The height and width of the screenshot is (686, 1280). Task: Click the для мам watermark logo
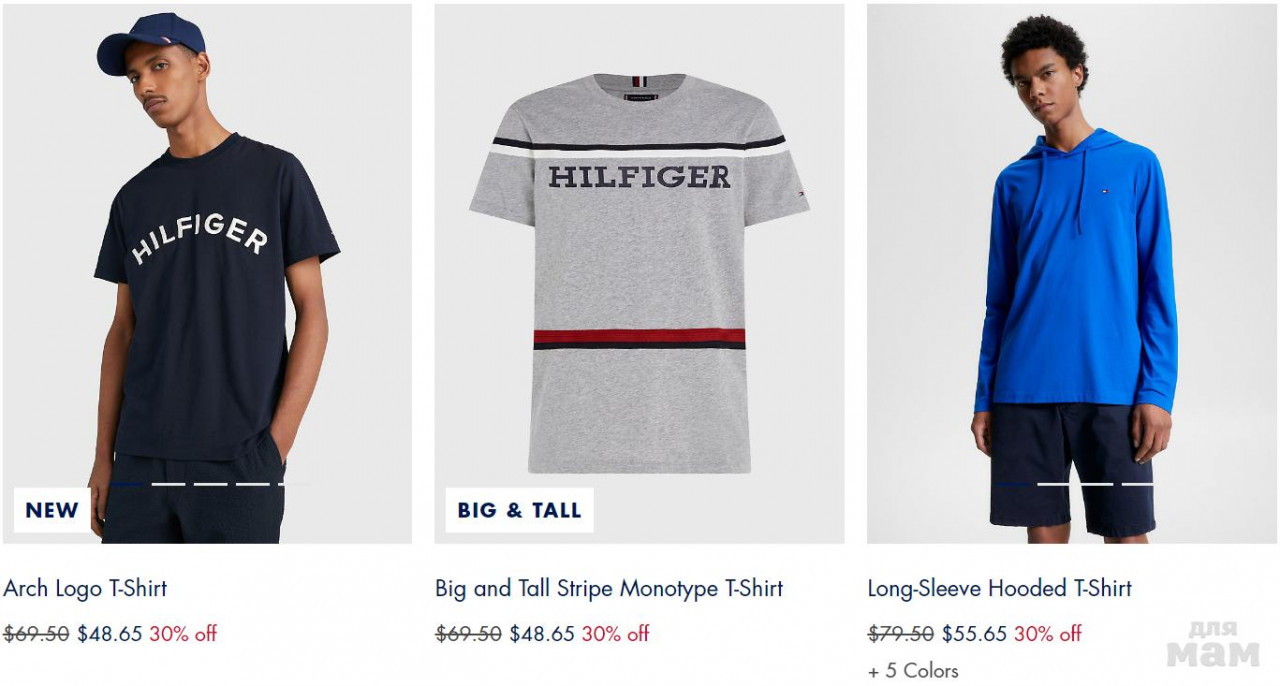point(1213,644)
